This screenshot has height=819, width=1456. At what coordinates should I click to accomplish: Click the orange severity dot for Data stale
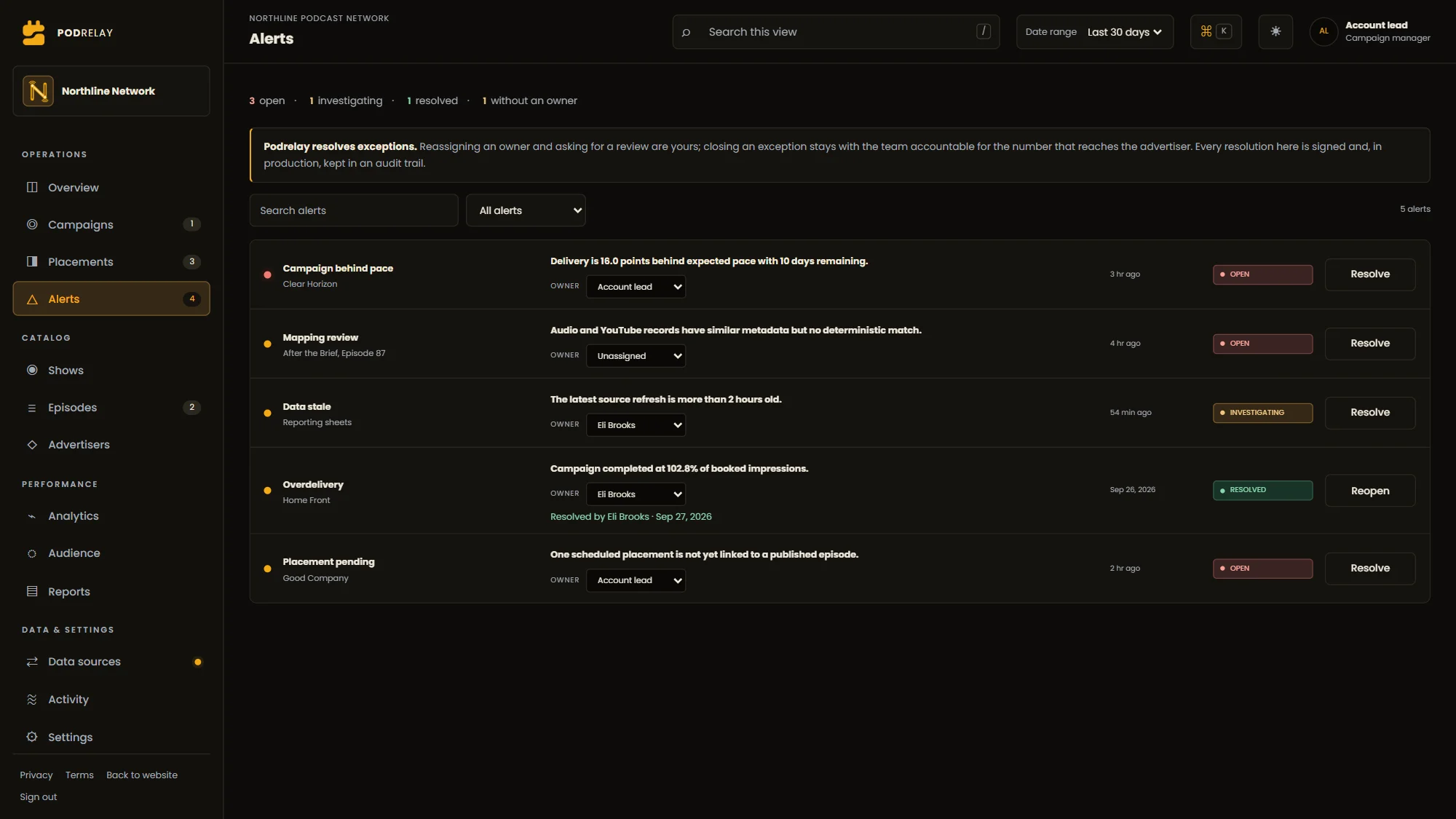[267, 413]
